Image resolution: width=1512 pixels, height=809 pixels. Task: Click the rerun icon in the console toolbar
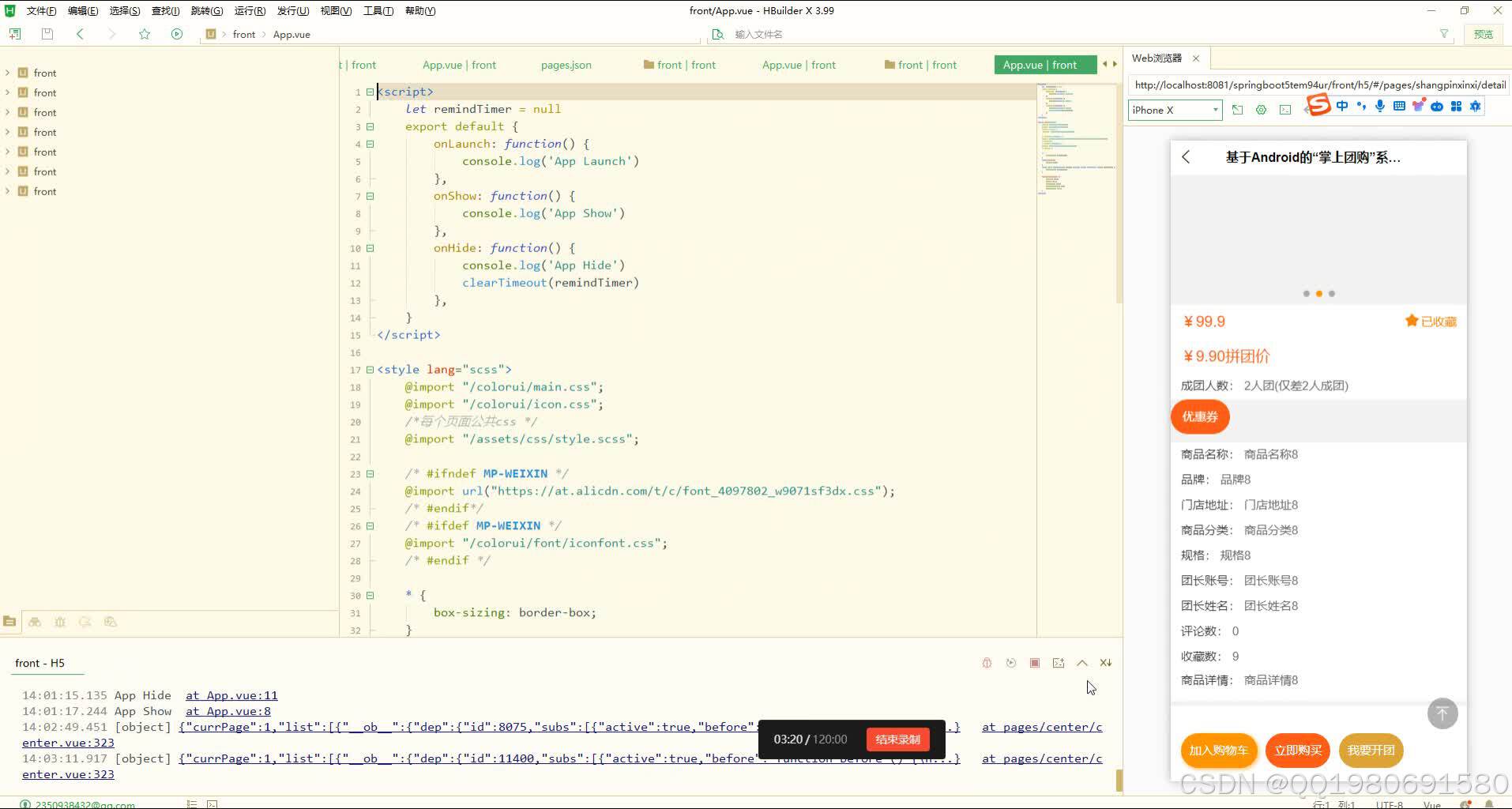click(x=1011, y=663)
